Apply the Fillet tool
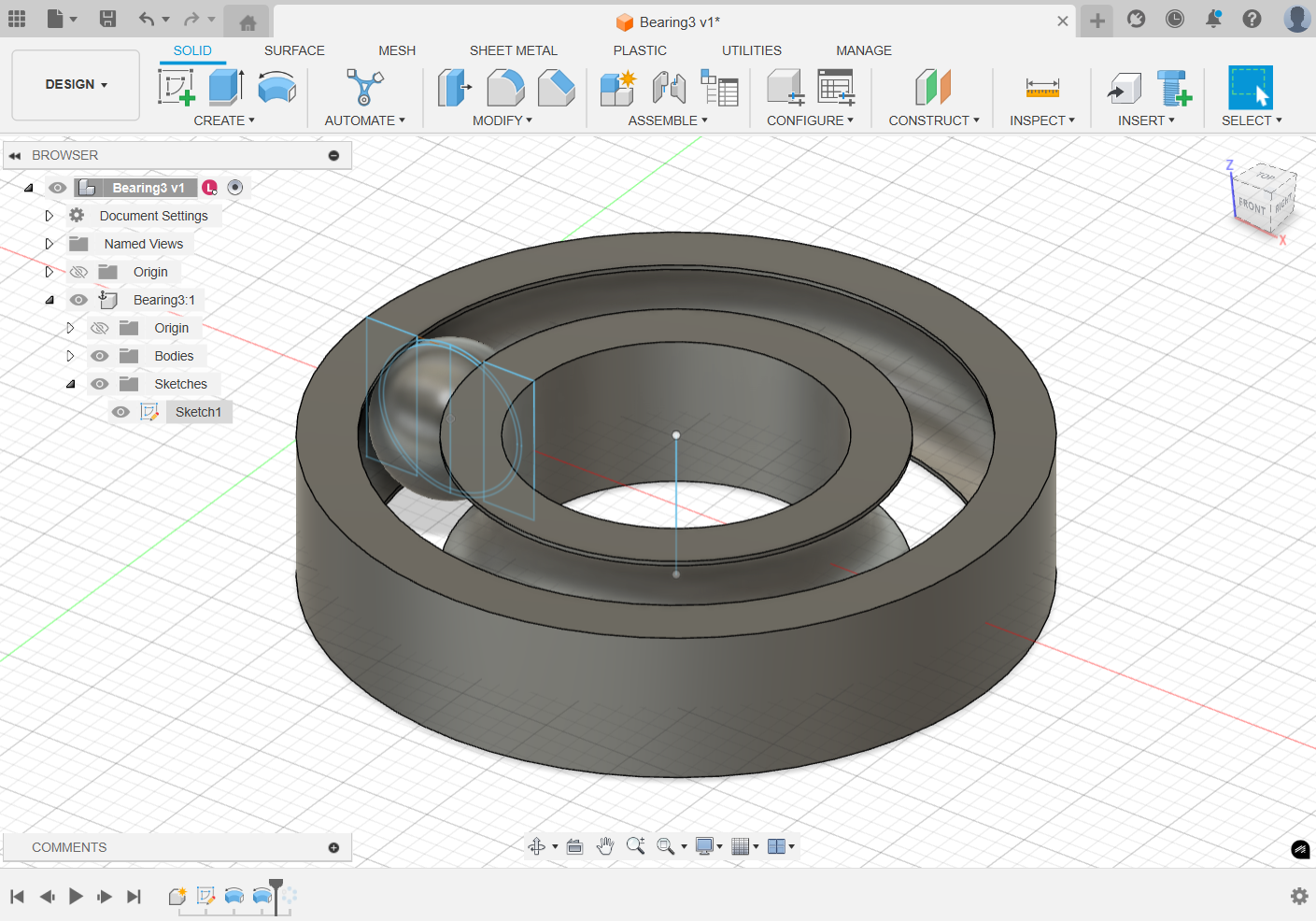The height and width of the screenshot is (921, 1316). click(x=505, y=88)
